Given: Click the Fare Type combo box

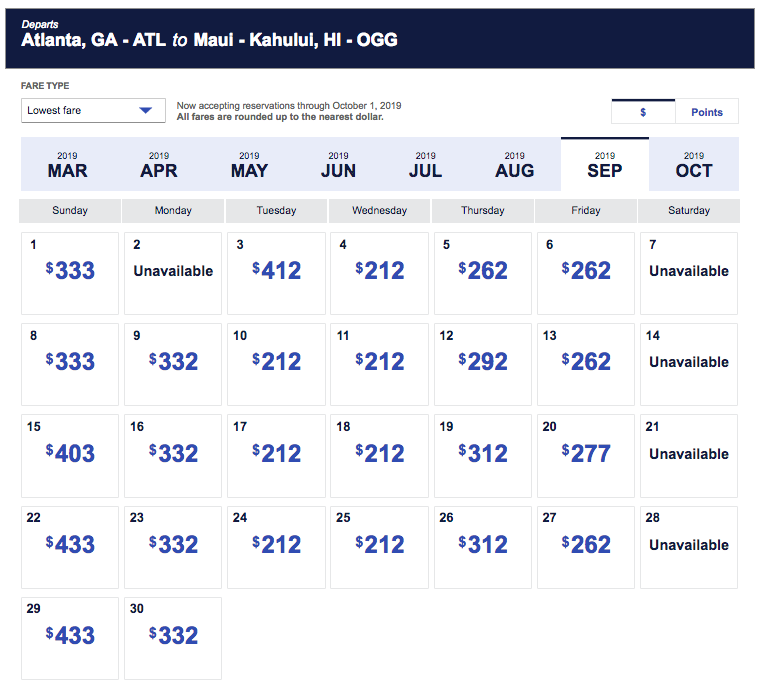Looking at the screenshot, I should point(93,111).
